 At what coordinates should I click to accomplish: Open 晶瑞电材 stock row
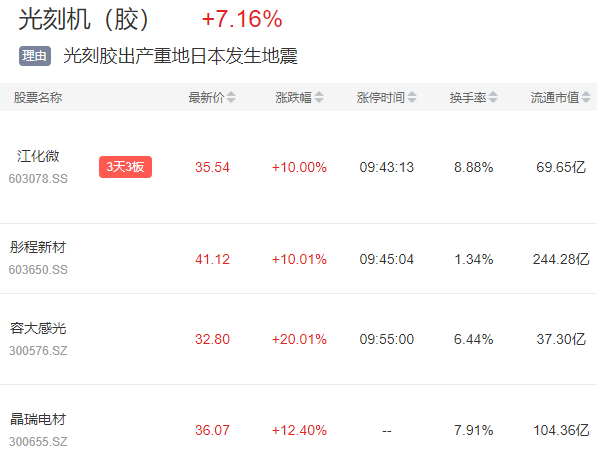[x=298, y=424]
